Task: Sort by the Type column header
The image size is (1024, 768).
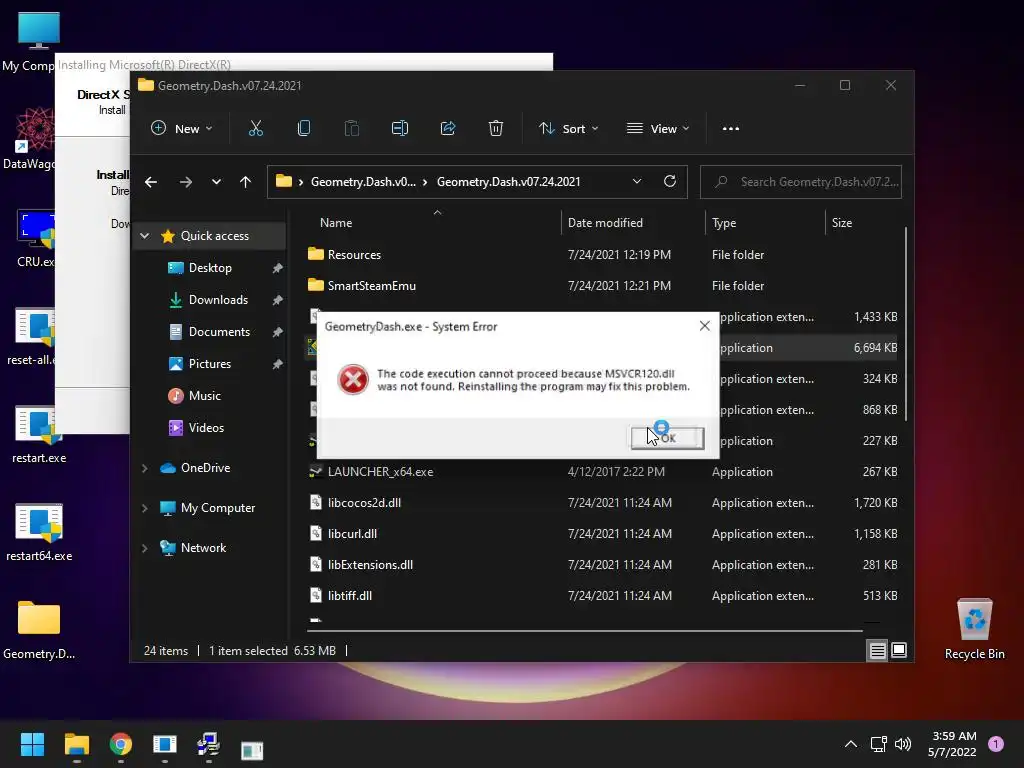Action: coord(724,223)
